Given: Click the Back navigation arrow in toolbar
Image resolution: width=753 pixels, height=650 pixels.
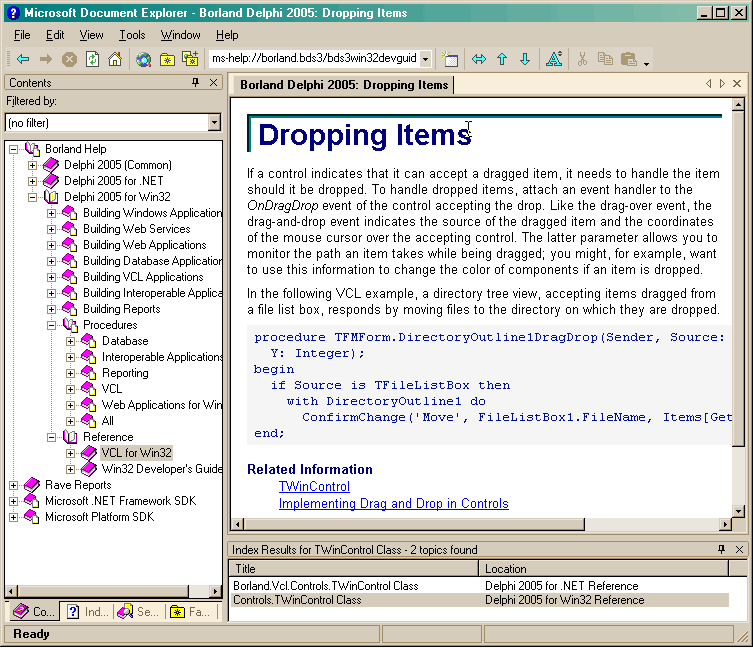Looking at the screenshot, I should point(22,59).
